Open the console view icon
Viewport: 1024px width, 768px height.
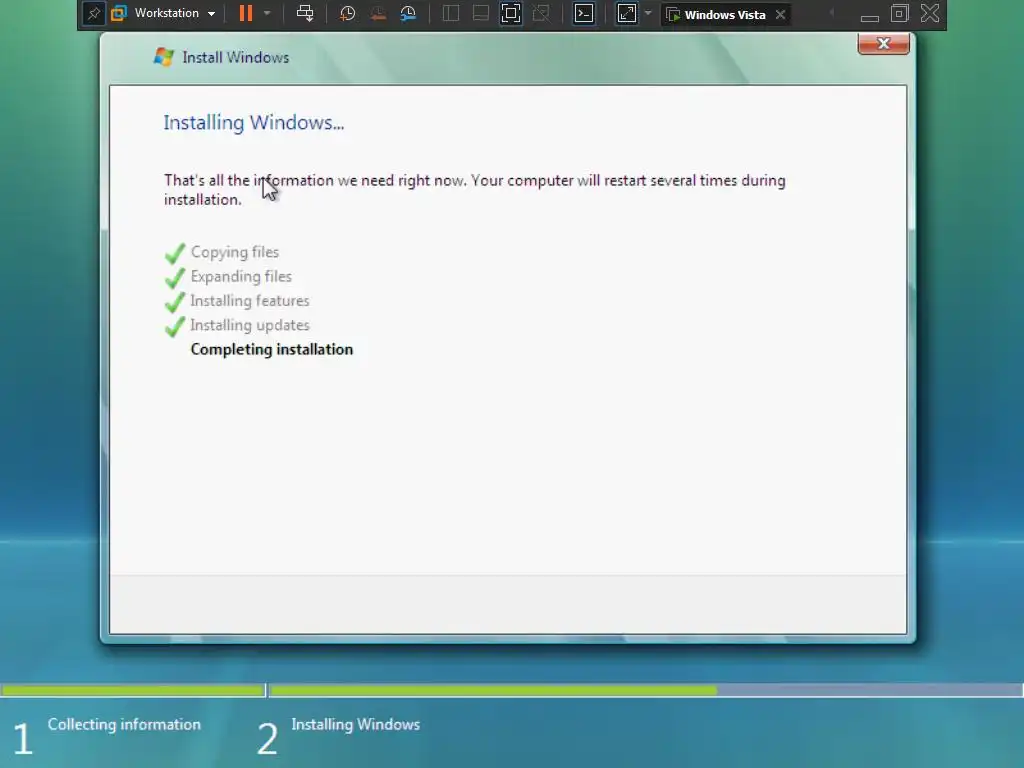tap(584, 13)
